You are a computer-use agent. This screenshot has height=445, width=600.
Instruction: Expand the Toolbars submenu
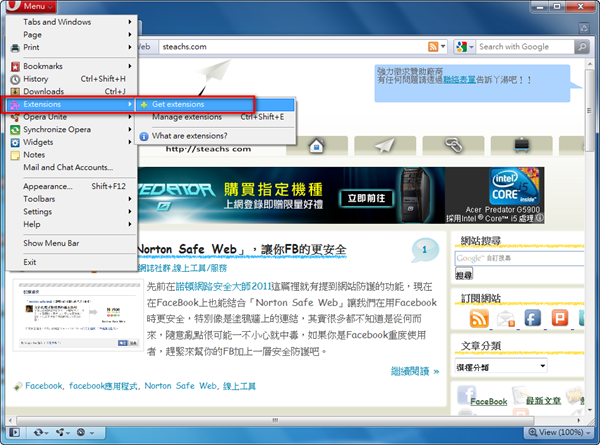click(72, 199)
